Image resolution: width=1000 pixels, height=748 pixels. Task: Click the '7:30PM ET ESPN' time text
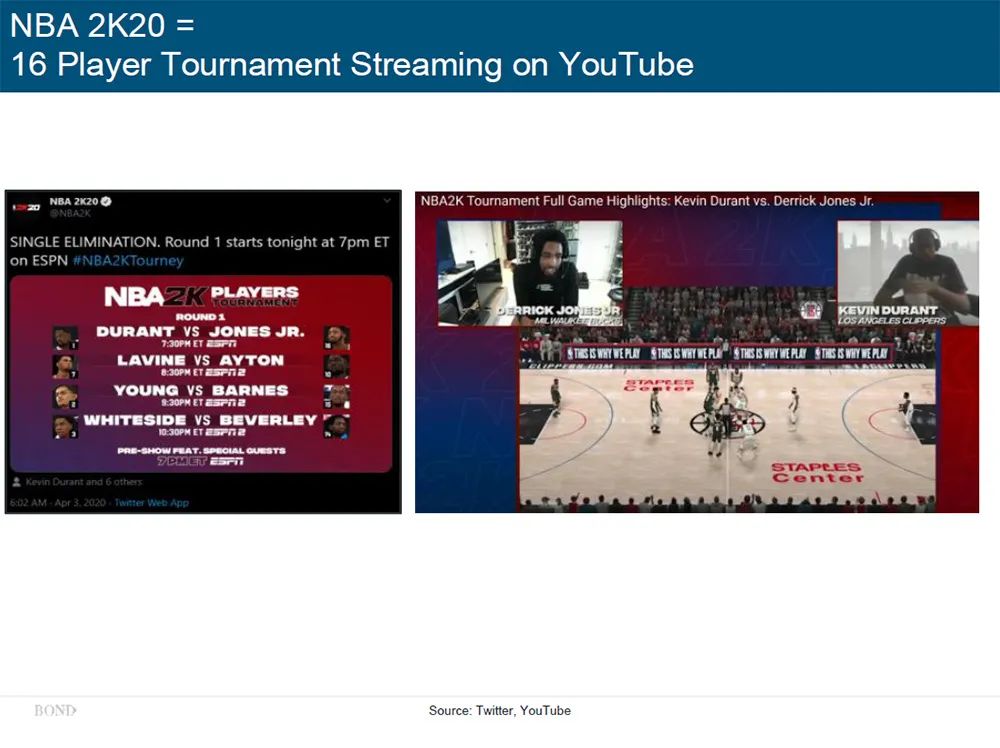pyautogui.click(x=199, y=343)
